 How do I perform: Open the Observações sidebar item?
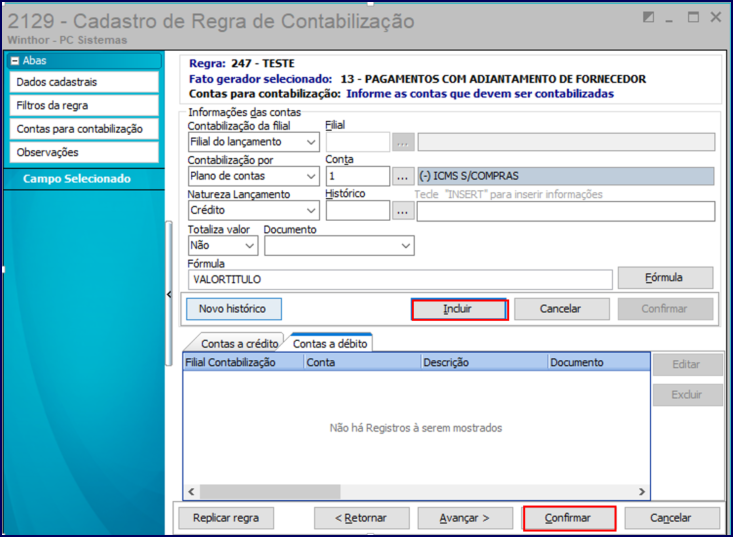[84, 152]
